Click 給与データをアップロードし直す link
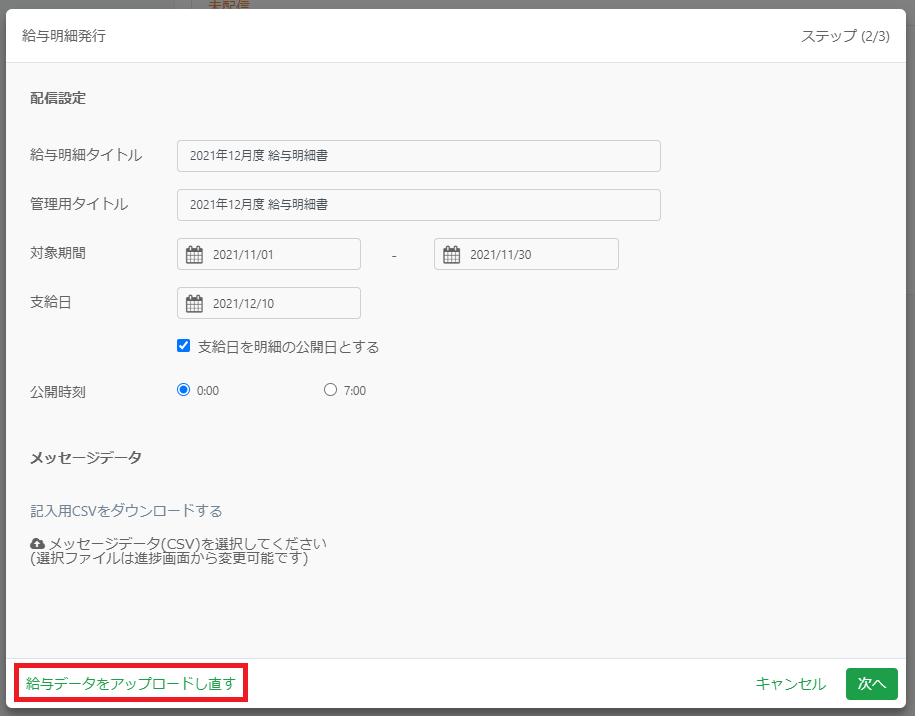The image size is (915, 716). pos(131,683)
